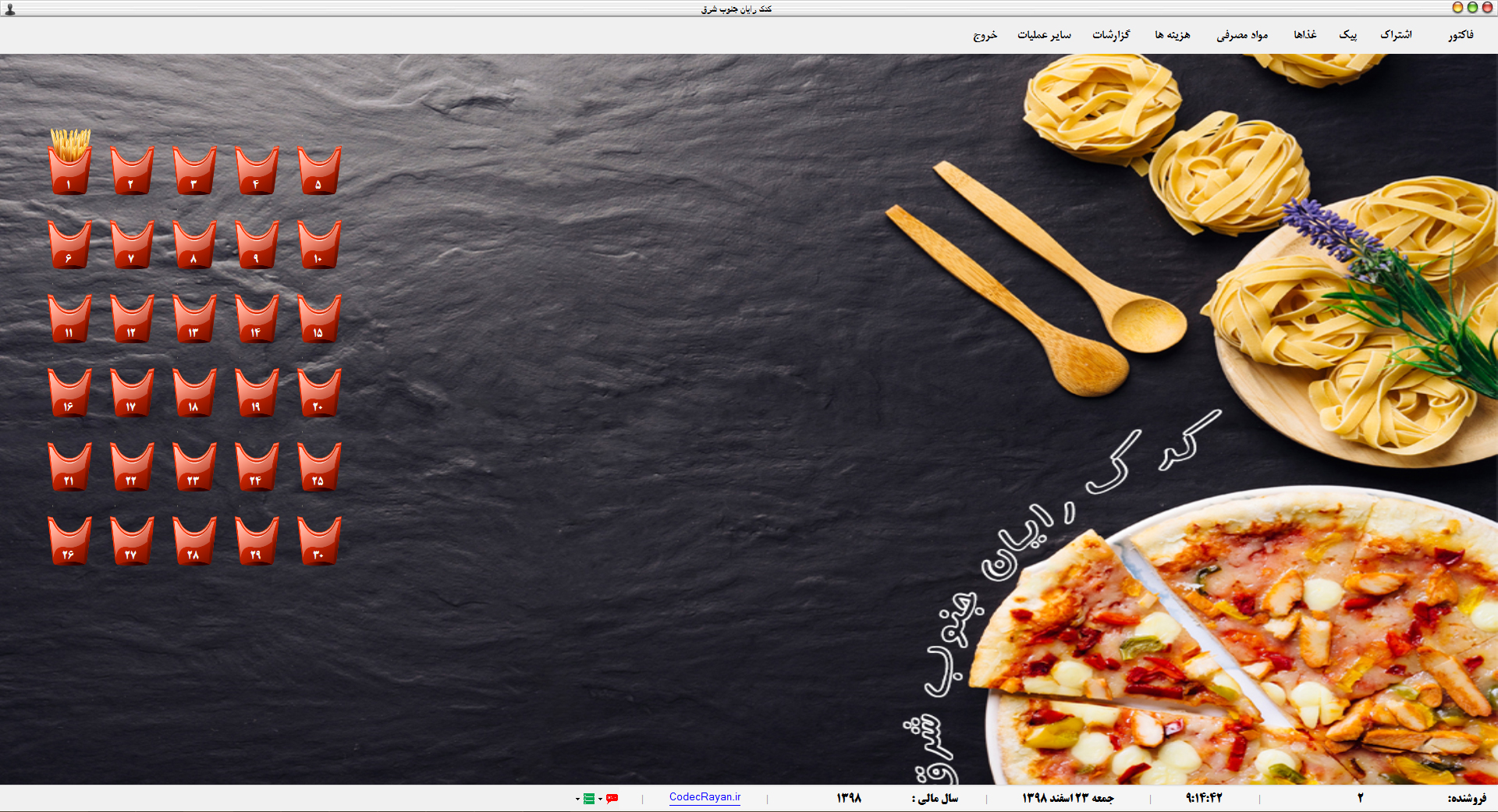Open the هزینه ها (expenses) menu
The image size is (1498, 812).
[1173, 35]
